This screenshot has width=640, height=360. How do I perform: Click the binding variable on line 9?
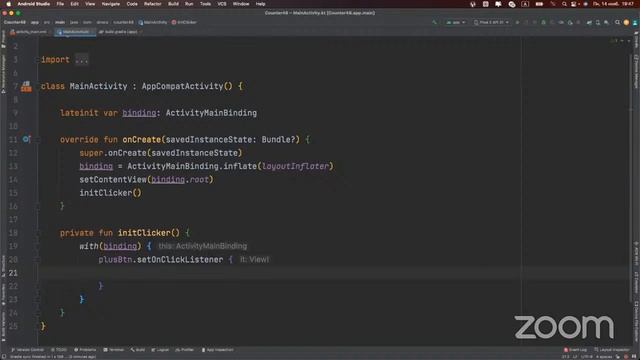pos(139,113)
